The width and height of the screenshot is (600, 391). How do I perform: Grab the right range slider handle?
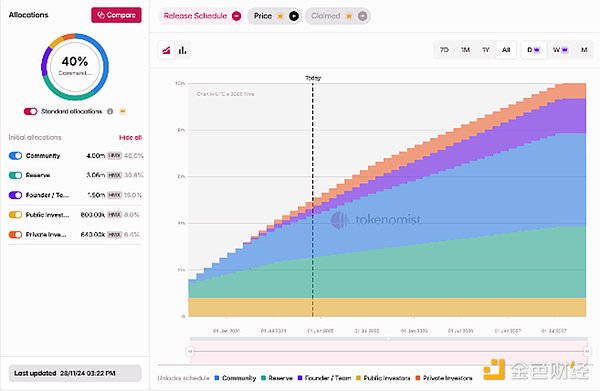pyautogui.click(x=587, y=351)
